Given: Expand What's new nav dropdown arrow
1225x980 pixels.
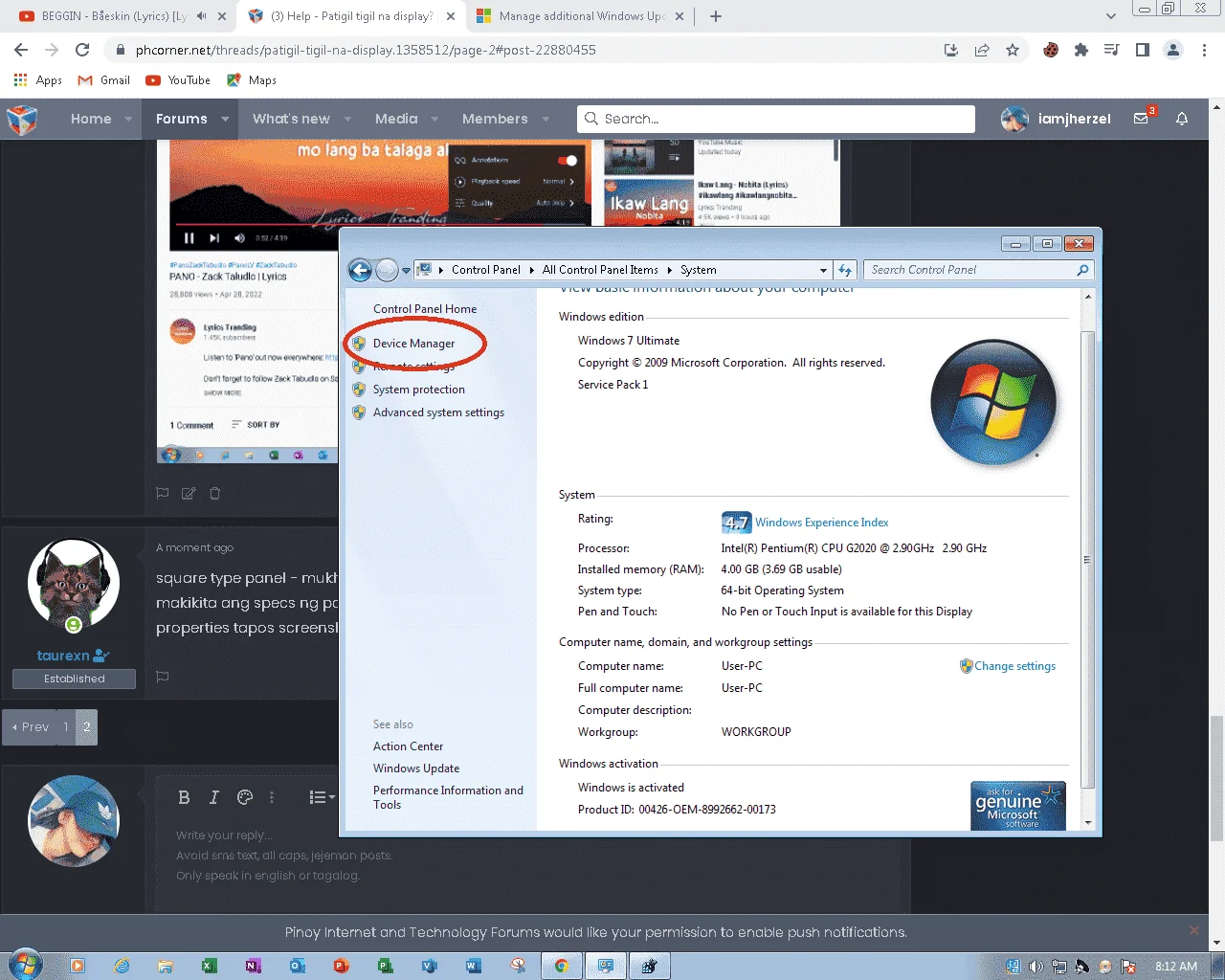Looking at the screenshot, I should [348, 120].
